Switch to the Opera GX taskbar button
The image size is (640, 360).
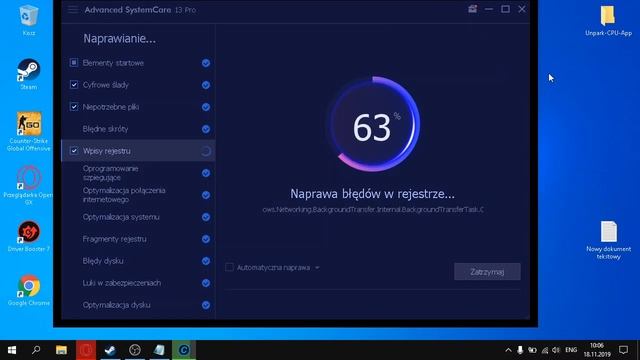pyautogui.click(x=86, y=350)
